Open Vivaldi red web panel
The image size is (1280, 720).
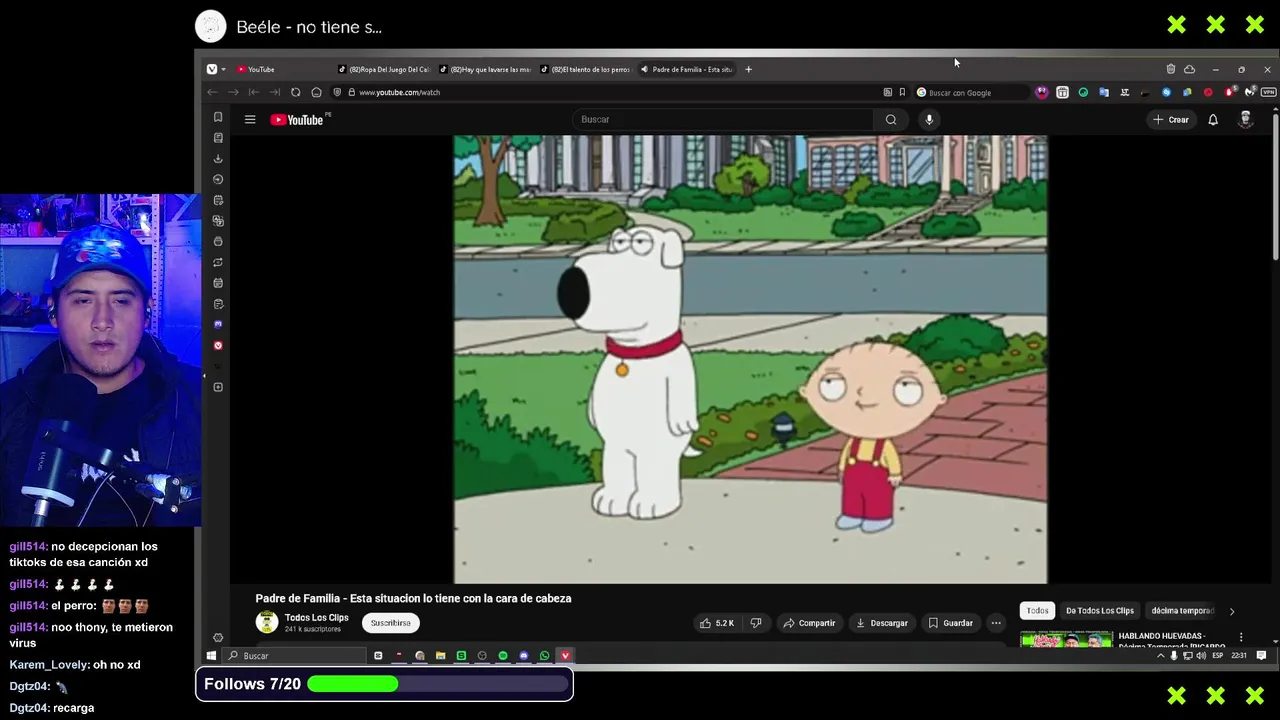pos(218,345)
